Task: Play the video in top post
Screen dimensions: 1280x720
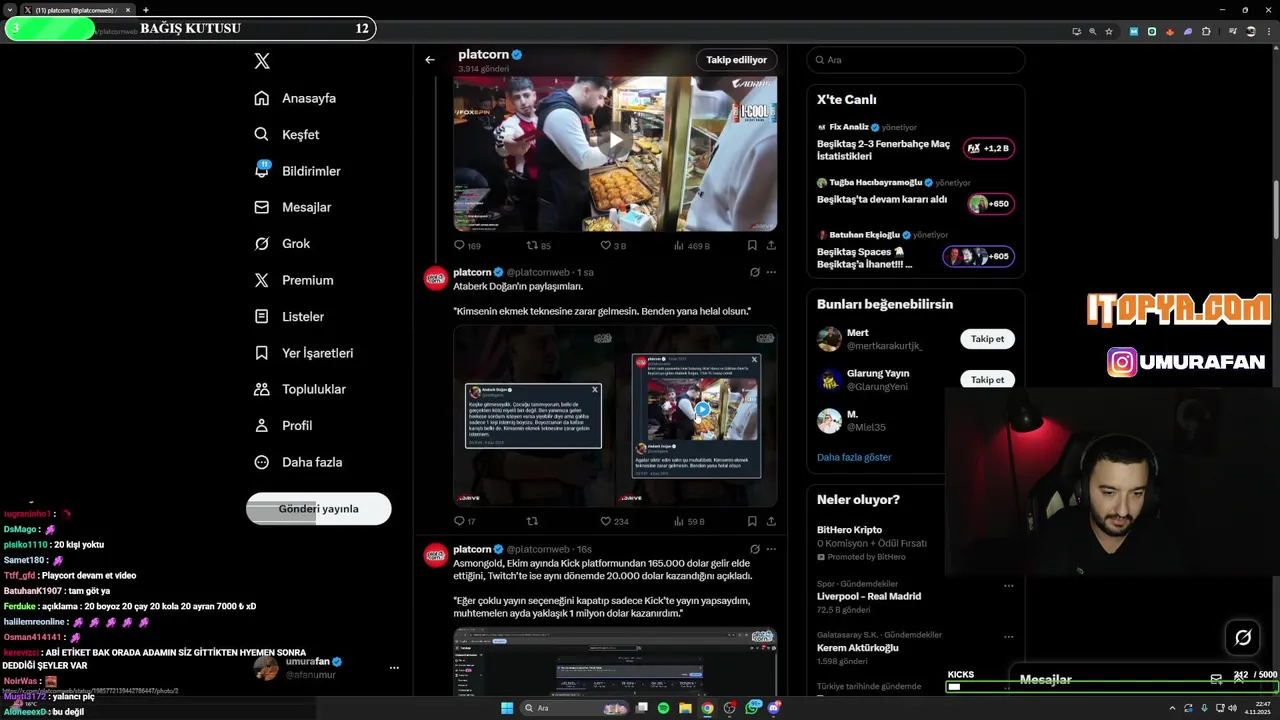Action: pyautogui.click(x=615, y=141)
